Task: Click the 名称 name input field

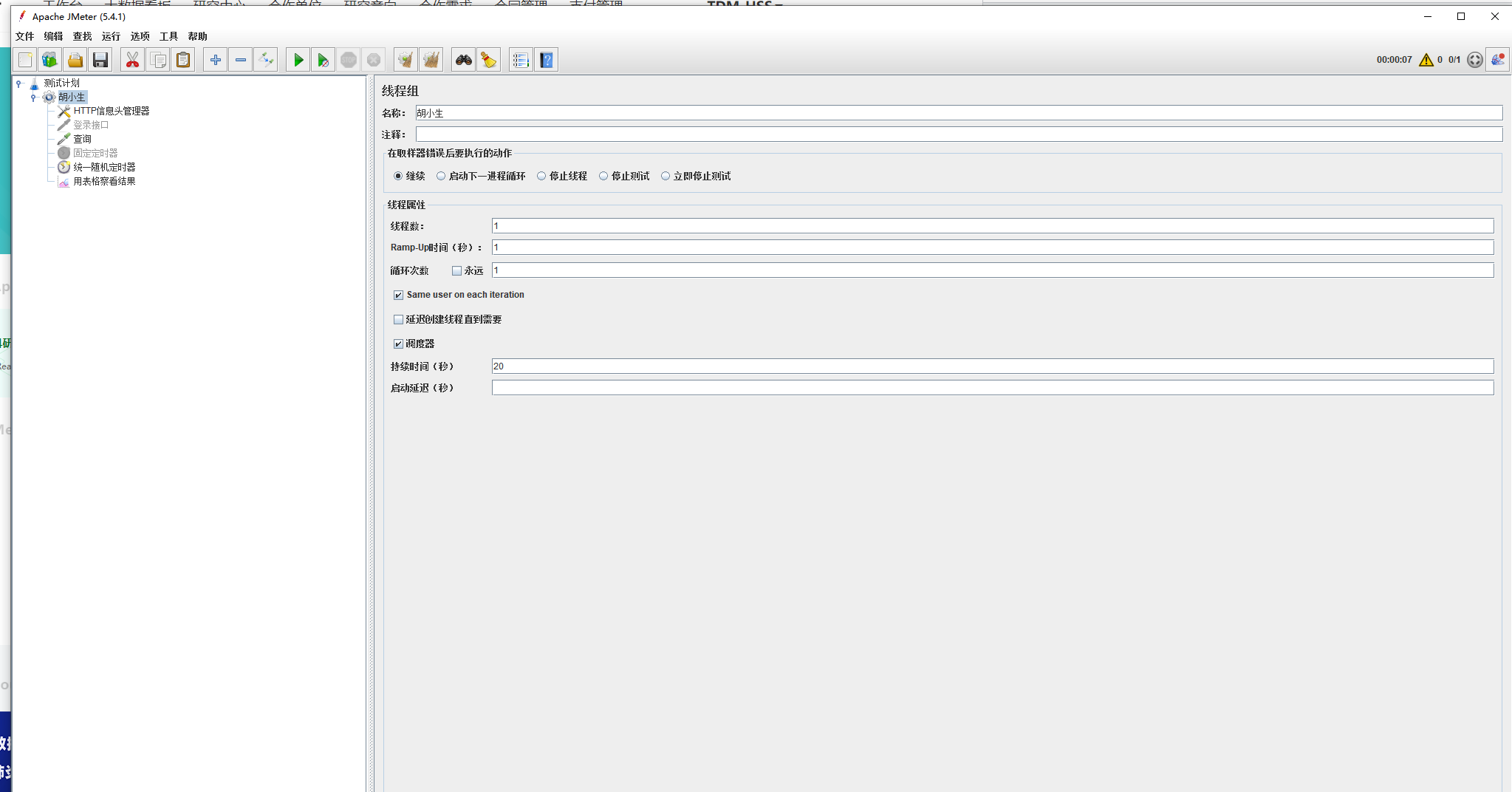Action: [x=959, y=113]
